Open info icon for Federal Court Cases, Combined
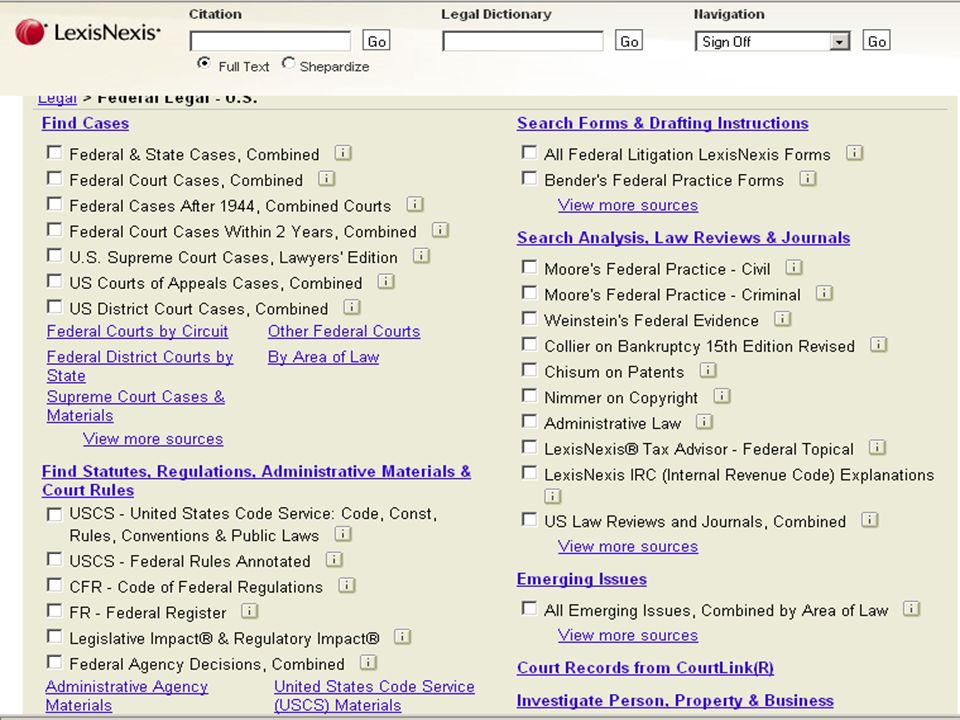 tap(326, 178)
